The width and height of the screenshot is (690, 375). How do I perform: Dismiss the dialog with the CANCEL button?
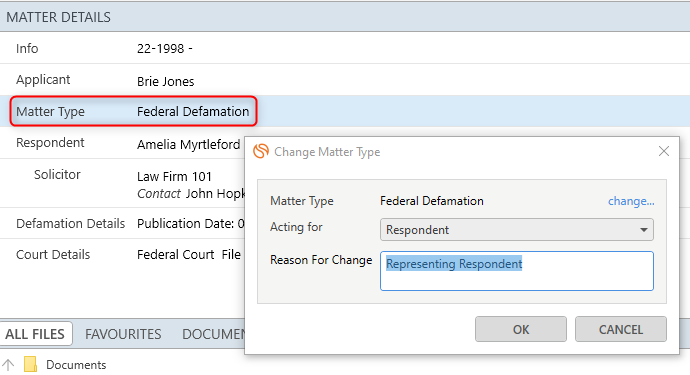(620, 329)
